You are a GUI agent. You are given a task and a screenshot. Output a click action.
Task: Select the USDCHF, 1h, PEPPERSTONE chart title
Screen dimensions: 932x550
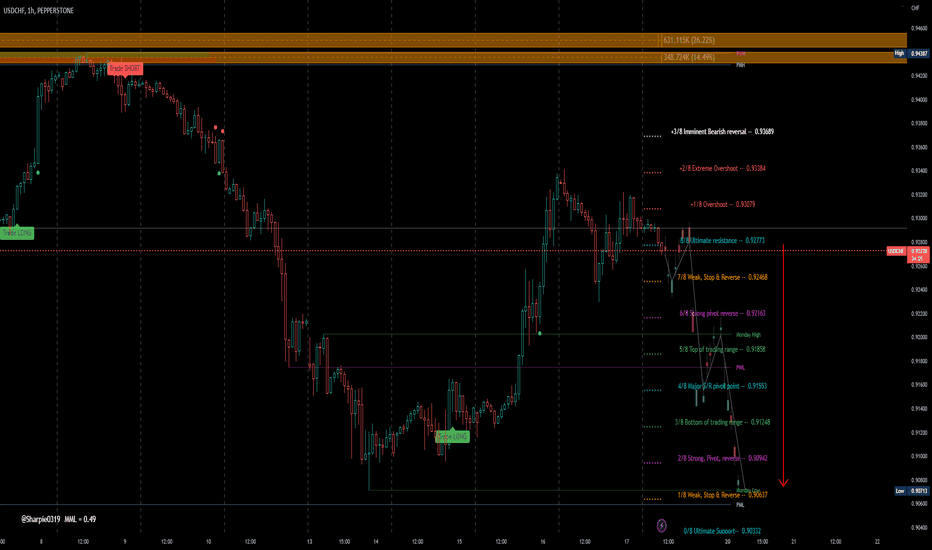(39, 11)
